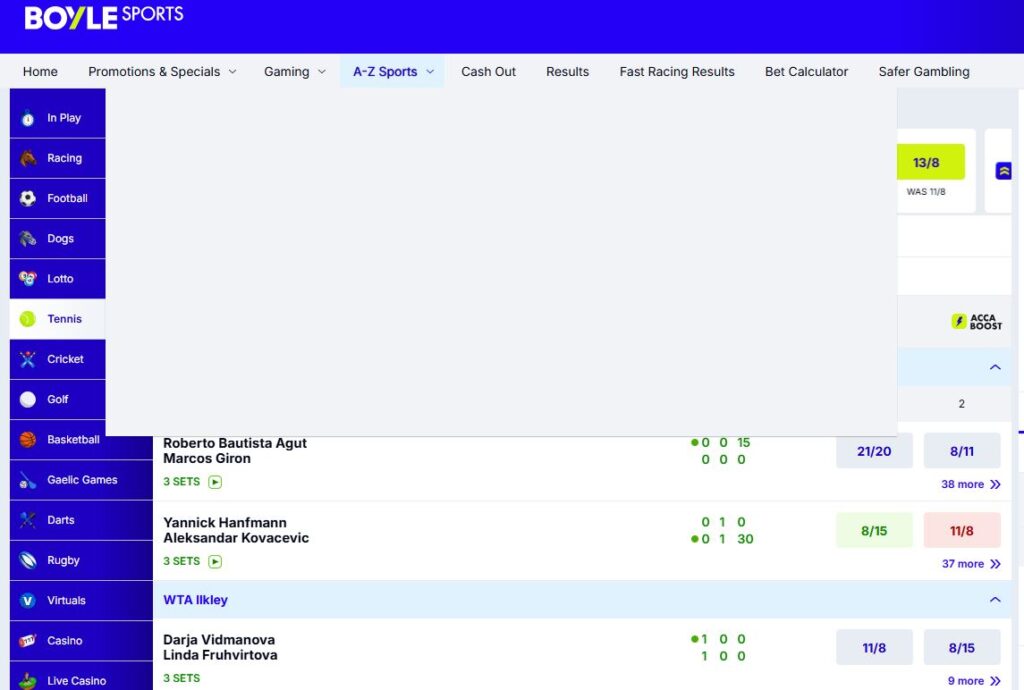Viewport: 1024px width, 690px height.
Task: Bet on the boosted 13/8 price
Action: pos(930,162)
